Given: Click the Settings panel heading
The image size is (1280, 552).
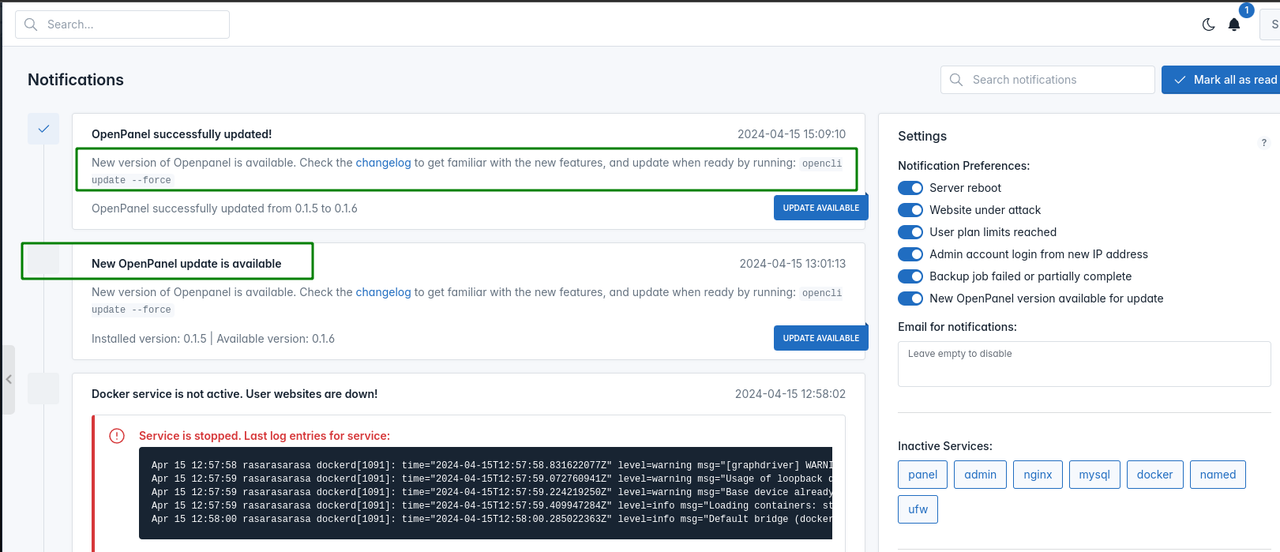Looking at the screenshot, I should coord(922,136).
